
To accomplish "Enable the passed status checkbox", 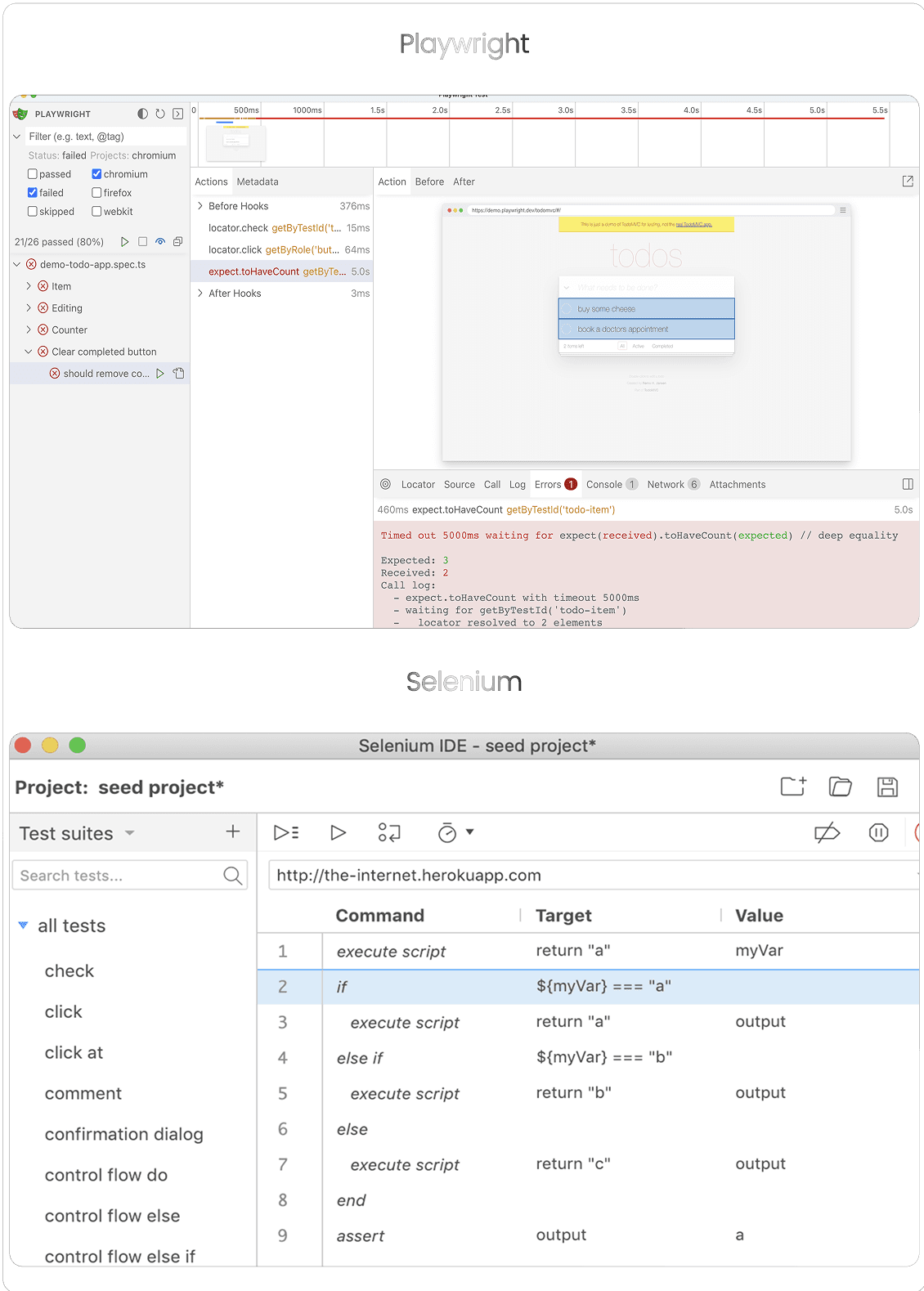I will (33, 174).
